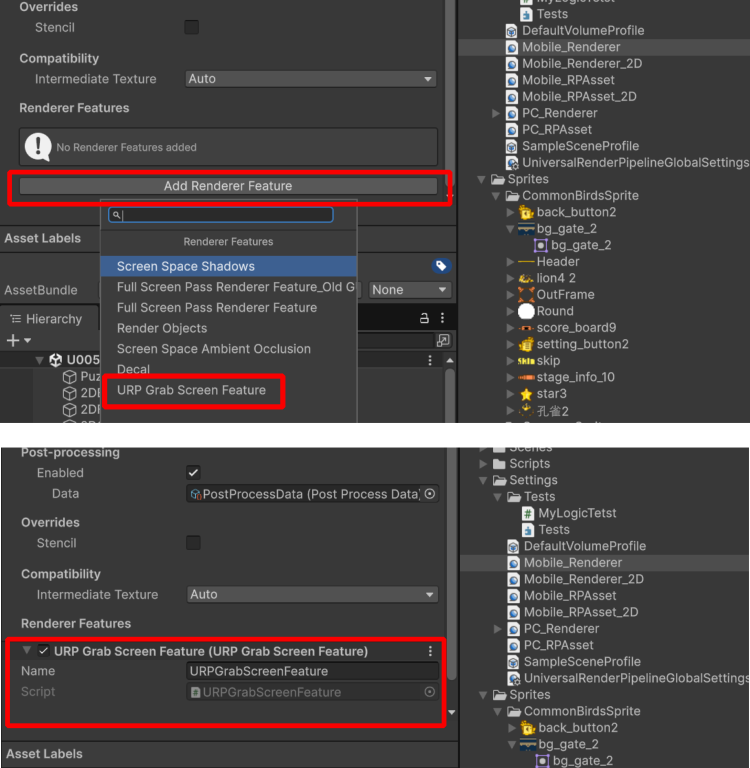750x768 pixels.
Task: Select the star3 sprite icon
Action: click(526, 394)
